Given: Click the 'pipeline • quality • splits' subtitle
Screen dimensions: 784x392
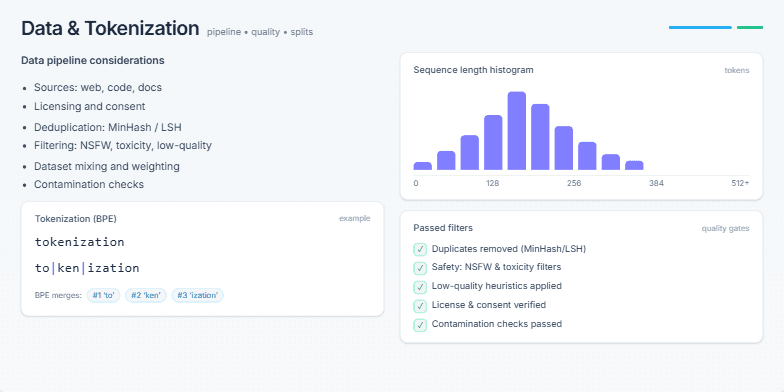Looking at the screenshot, I should (x=260, y=32).
